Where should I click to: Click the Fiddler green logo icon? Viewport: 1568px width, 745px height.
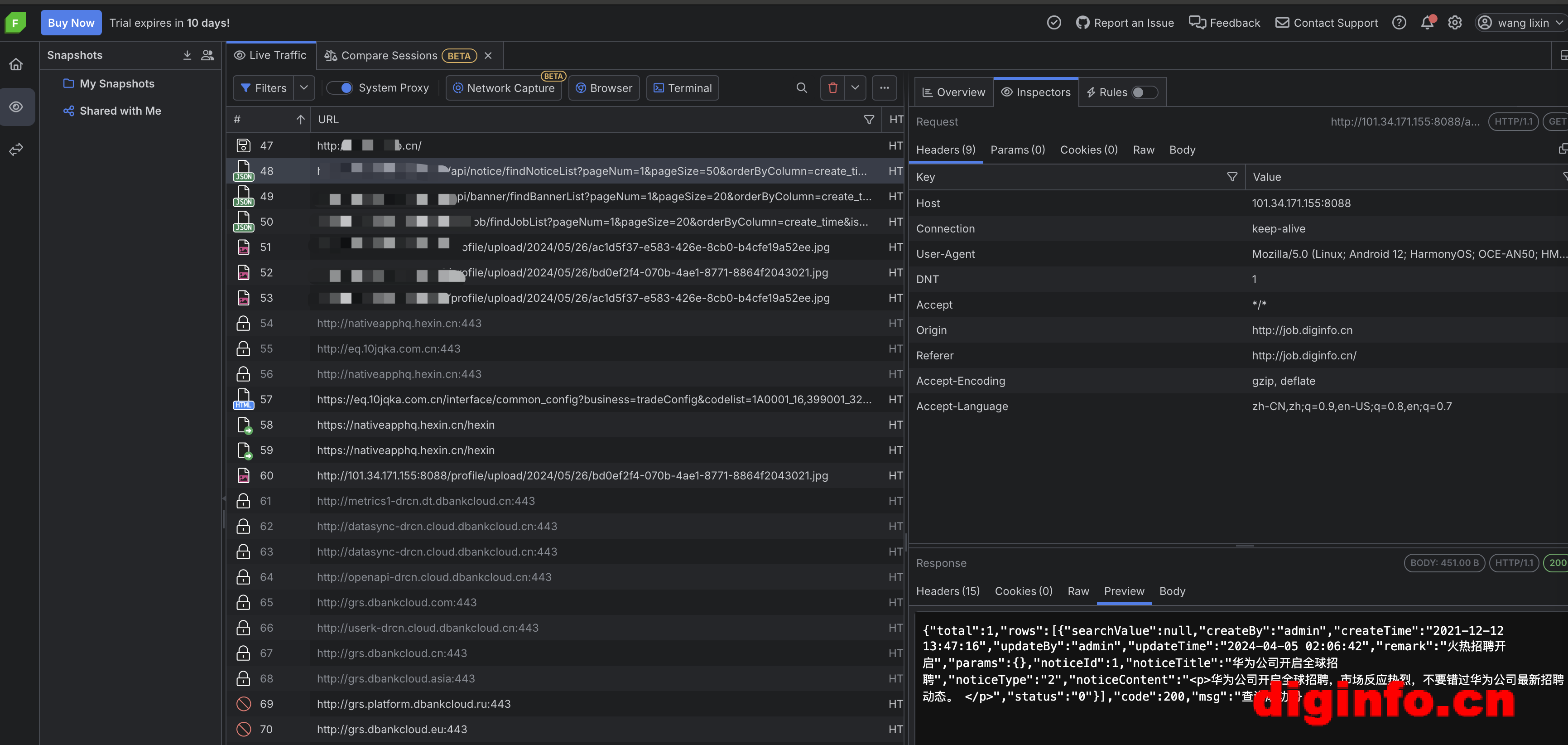click(15, 23)
